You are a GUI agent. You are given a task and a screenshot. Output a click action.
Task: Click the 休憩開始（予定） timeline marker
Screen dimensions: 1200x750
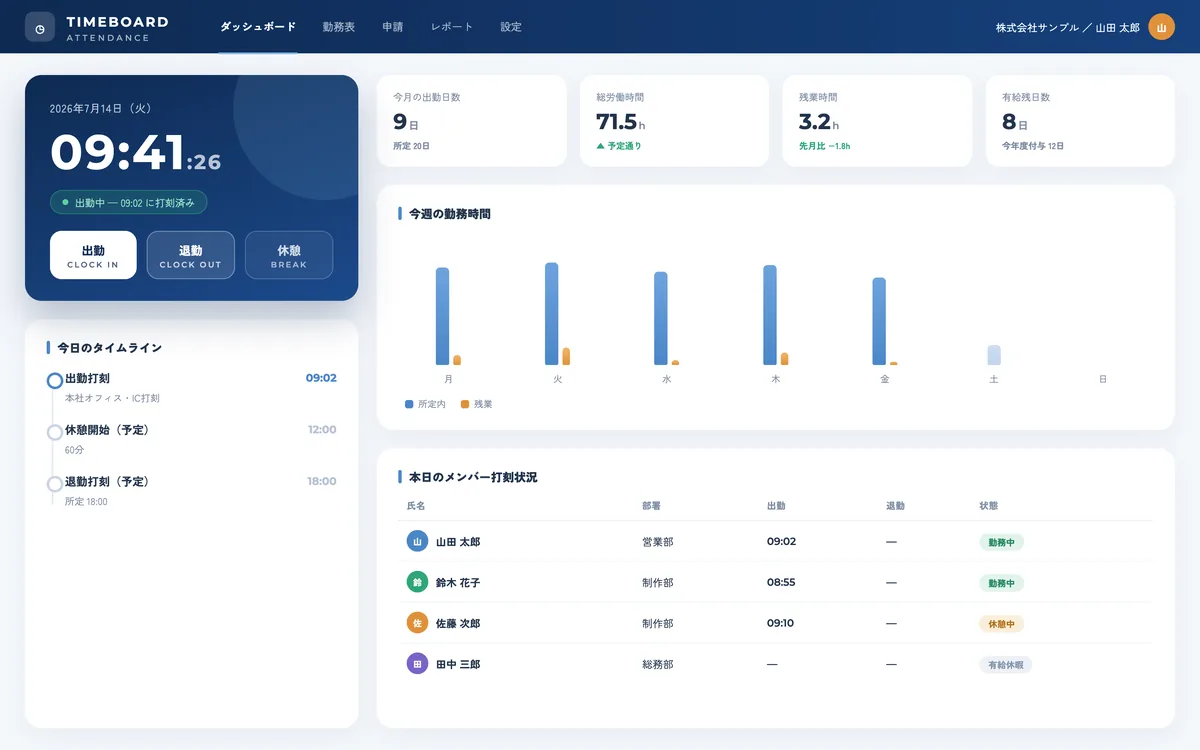(x=55, y=432)
